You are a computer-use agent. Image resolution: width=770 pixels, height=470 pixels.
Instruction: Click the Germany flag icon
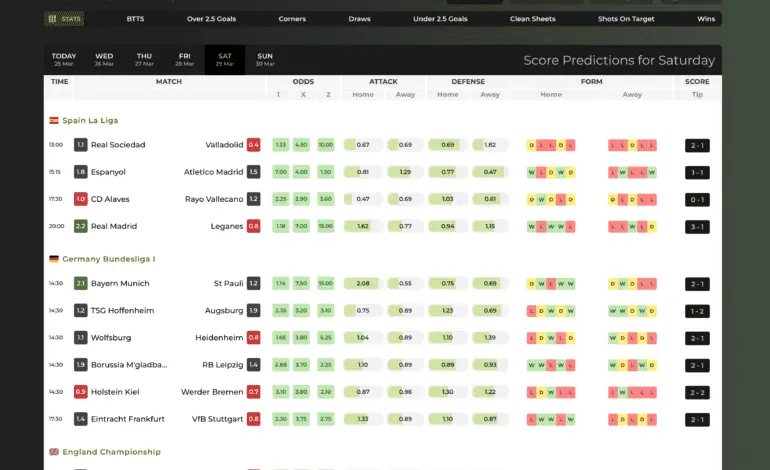(x=54, y=259)
